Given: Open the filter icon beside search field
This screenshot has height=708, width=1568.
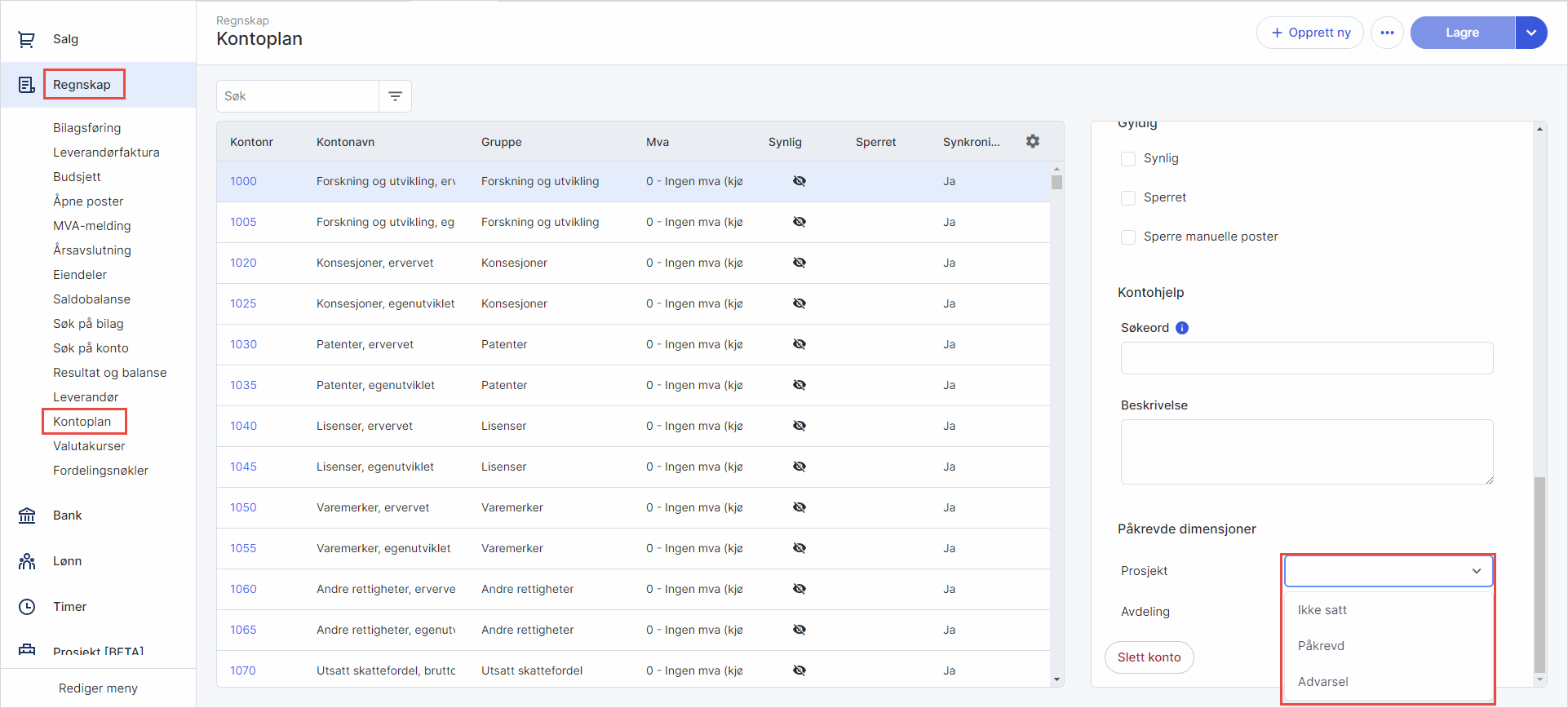Looking at the screenshot, I should pyautogui.click(x=396, y=96).
